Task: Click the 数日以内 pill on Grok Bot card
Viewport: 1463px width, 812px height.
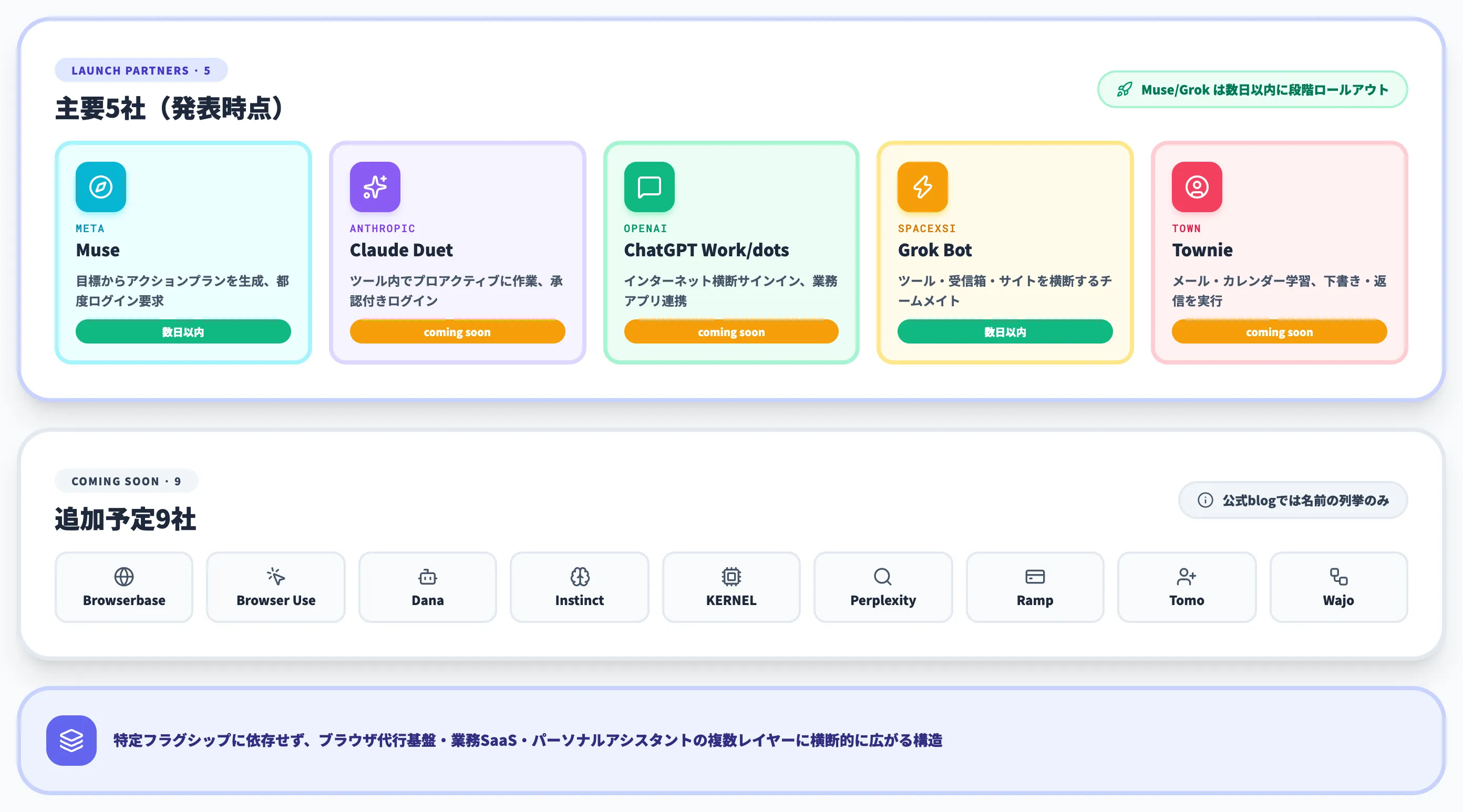Action: [1005, 331]
